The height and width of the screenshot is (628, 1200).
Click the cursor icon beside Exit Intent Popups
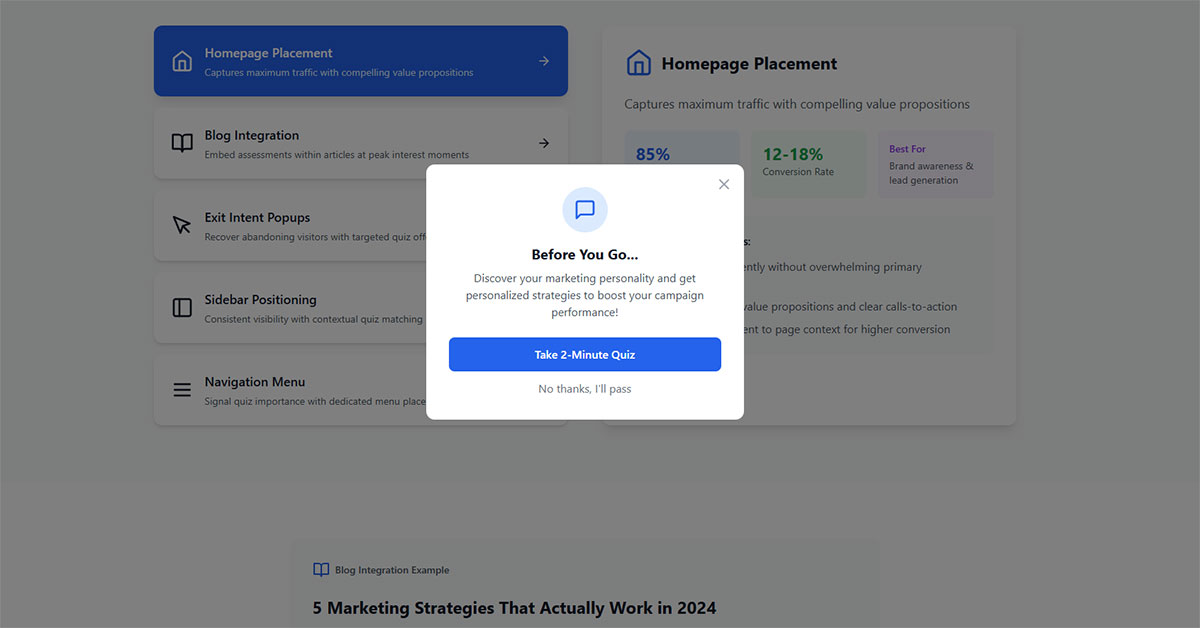182,226
